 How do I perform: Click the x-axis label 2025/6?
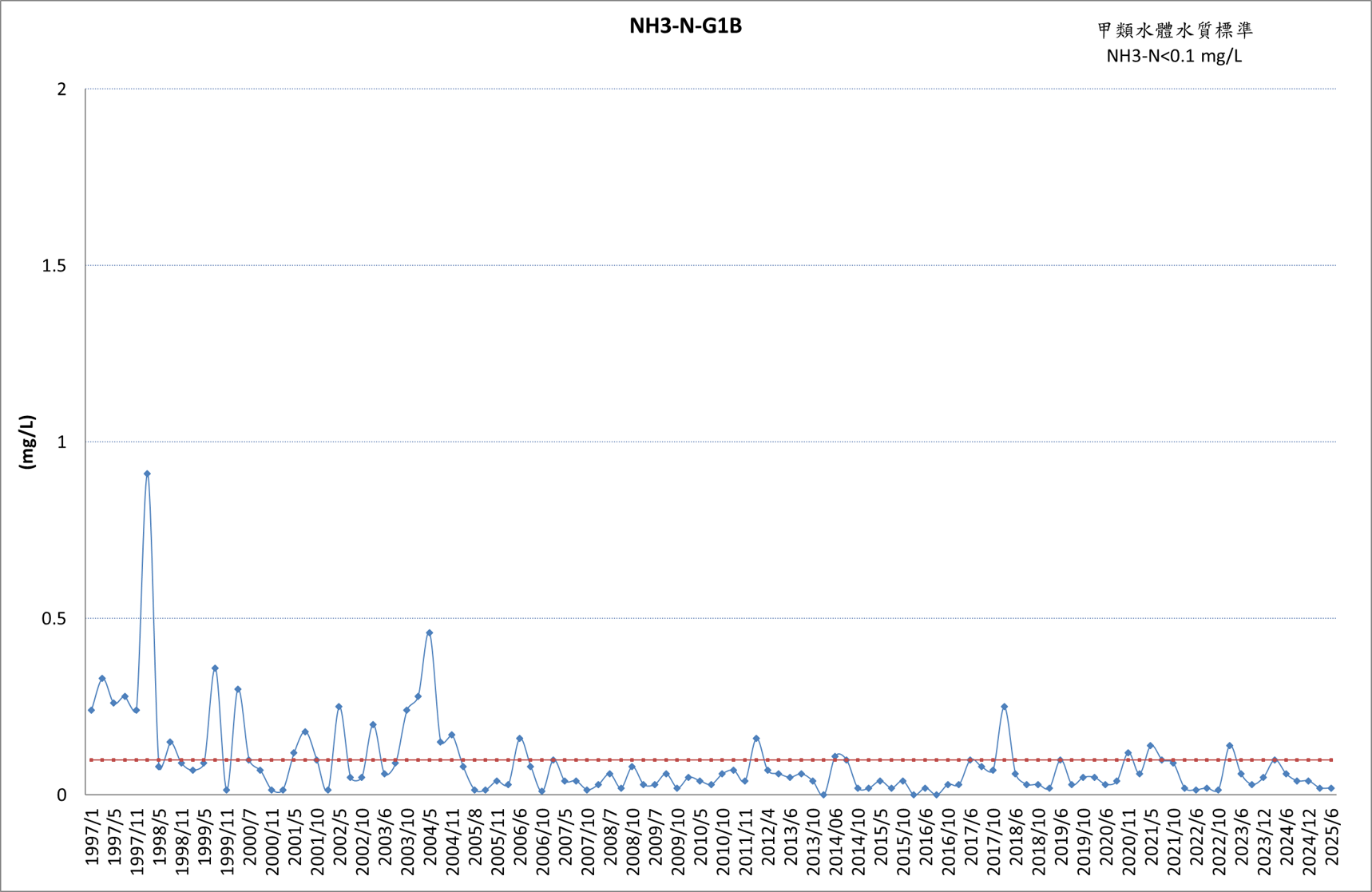click(1331, 835)
